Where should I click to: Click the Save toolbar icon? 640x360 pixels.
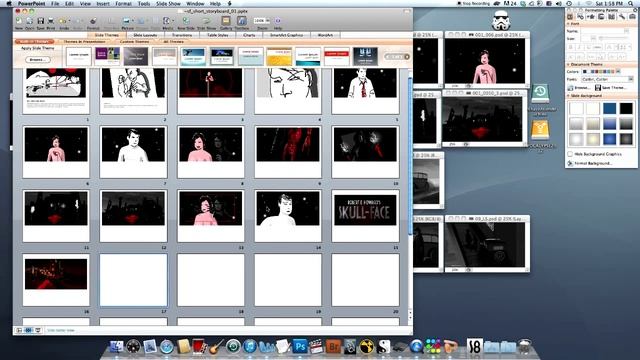[x=40, y=21]
